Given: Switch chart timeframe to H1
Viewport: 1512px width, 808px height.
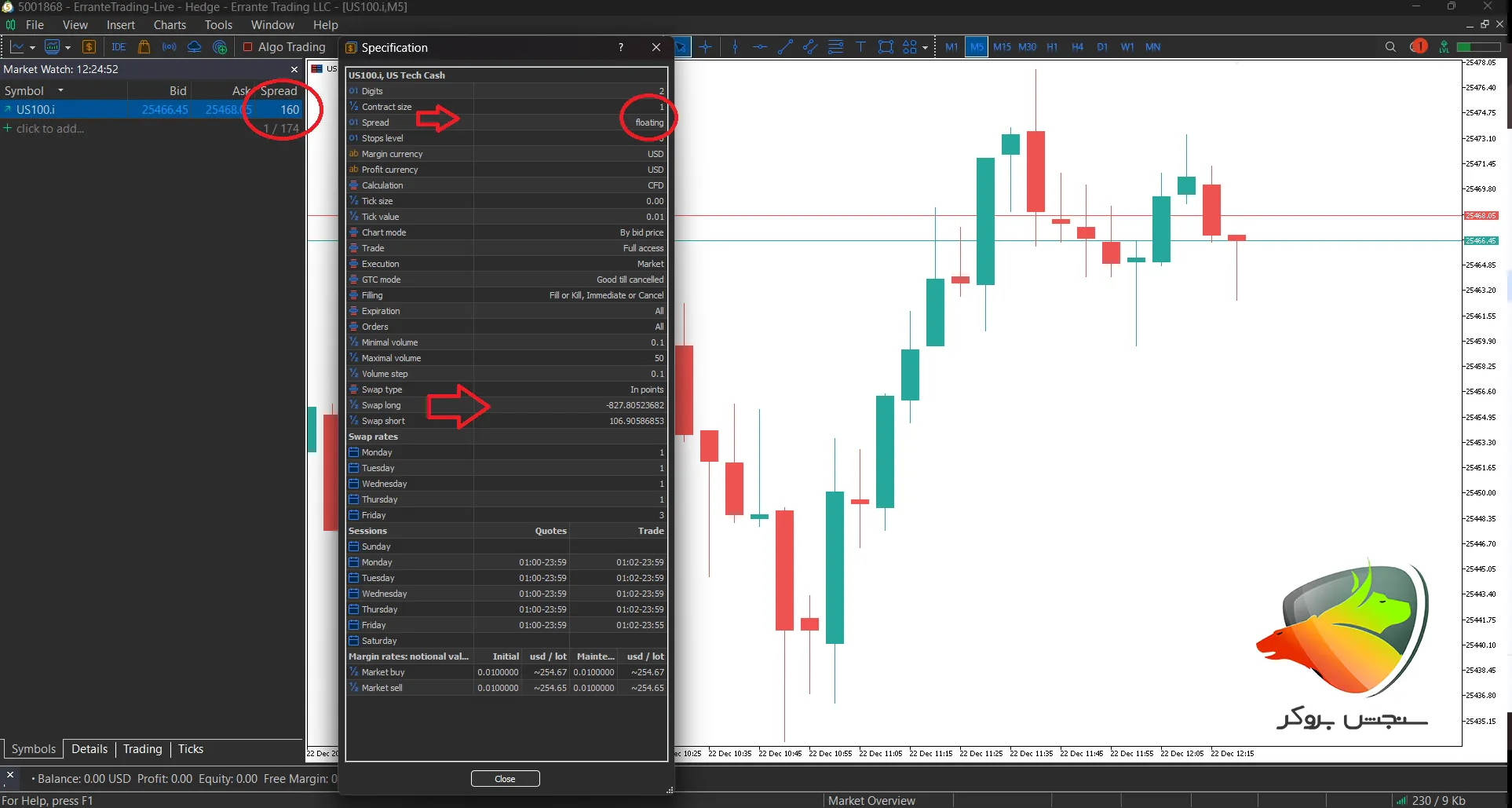Looking at the screenshot, I should tap(1052, 47).
